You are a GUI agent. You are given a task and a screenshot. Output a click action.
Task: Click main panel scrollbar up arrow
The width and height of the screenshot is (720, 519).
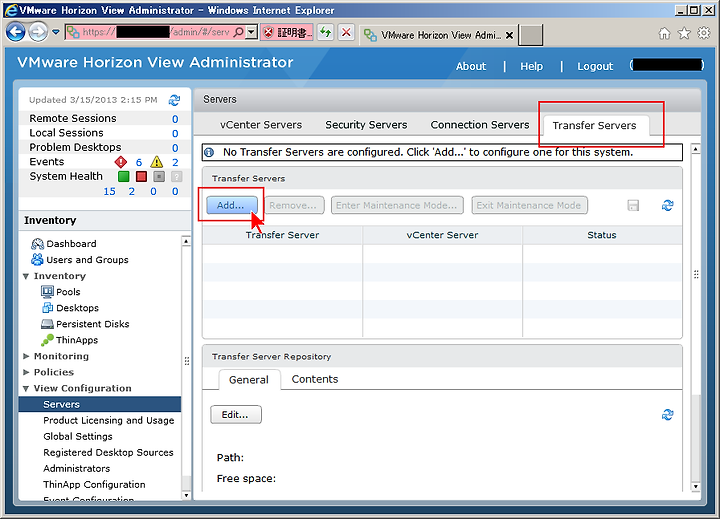pos(696,149)
